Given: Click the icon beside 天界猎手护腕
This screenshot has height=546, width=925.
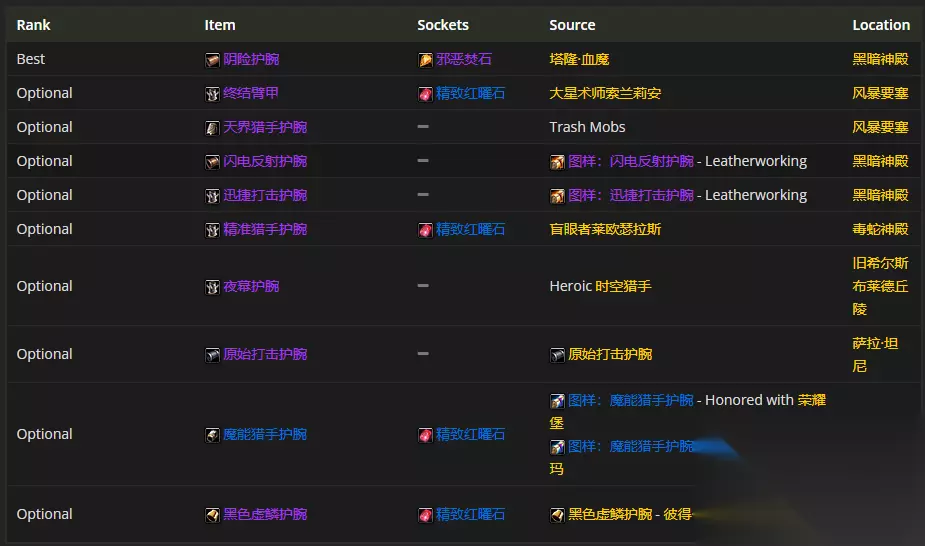Looking at the screenshot, I should point(212,128).
